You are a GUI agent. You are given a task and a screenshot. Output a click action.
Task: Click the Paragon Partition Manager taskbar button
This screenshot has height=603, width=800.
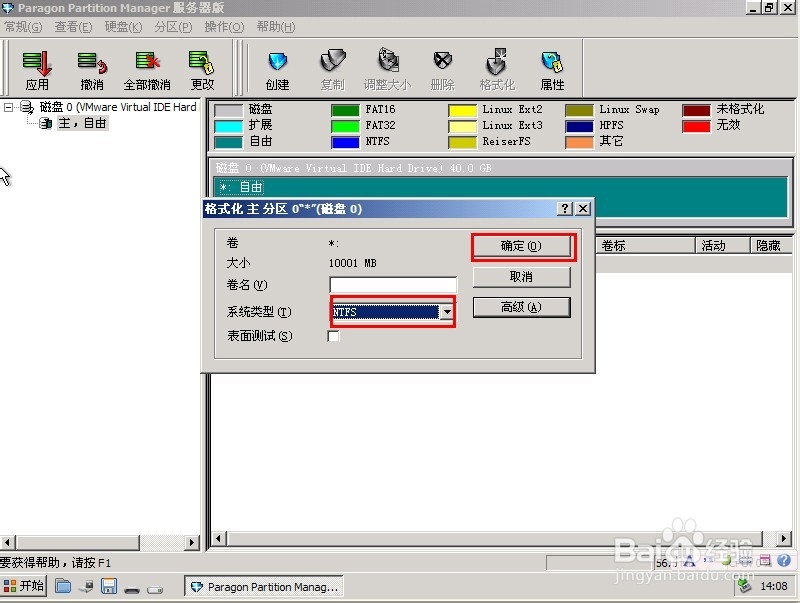tap(264, 587)
